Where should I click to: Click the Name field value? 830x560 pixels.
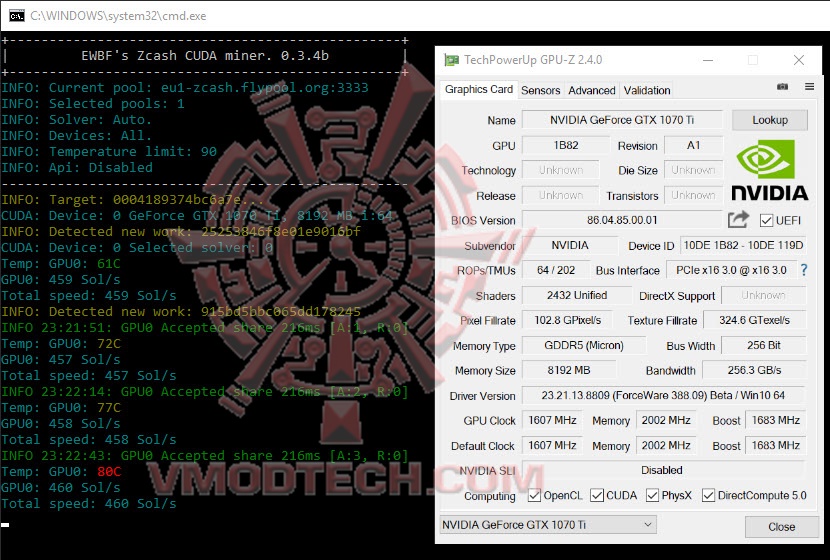click(x=622, y=120)
